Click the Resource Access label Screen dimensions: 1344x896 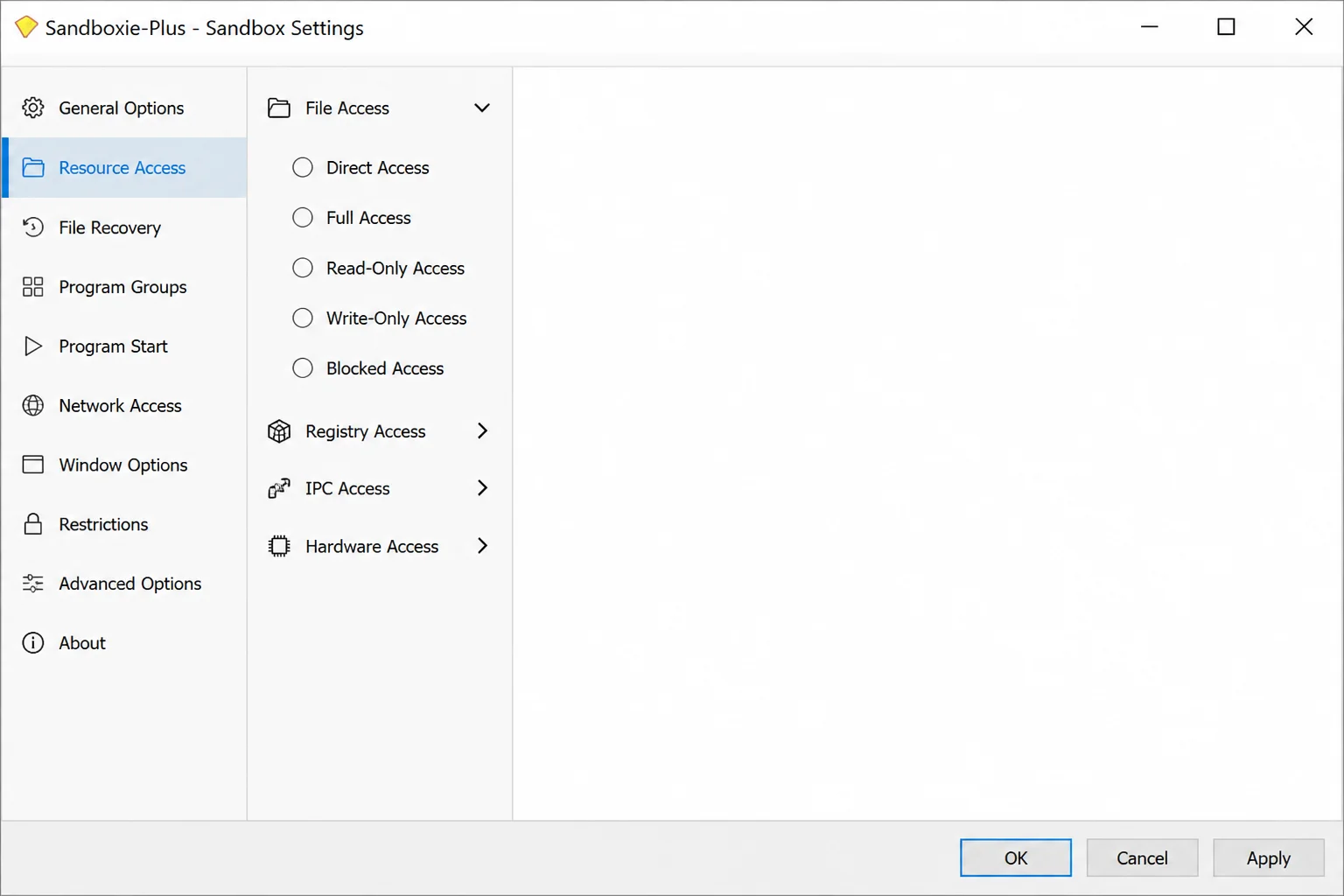point(122,167)
